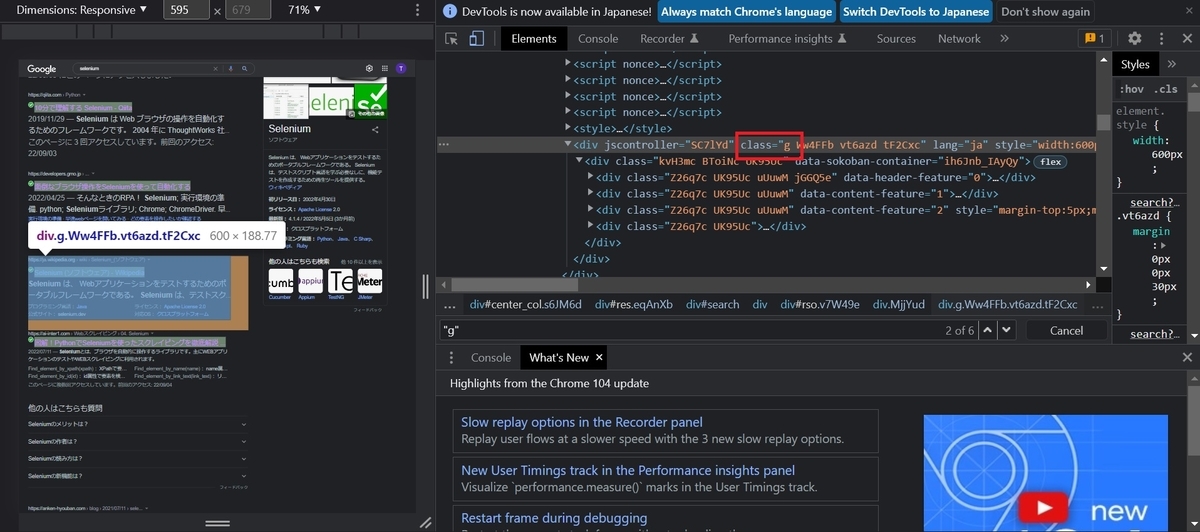
Task: Open the Sources tab
Action: (x=896, y=39)
